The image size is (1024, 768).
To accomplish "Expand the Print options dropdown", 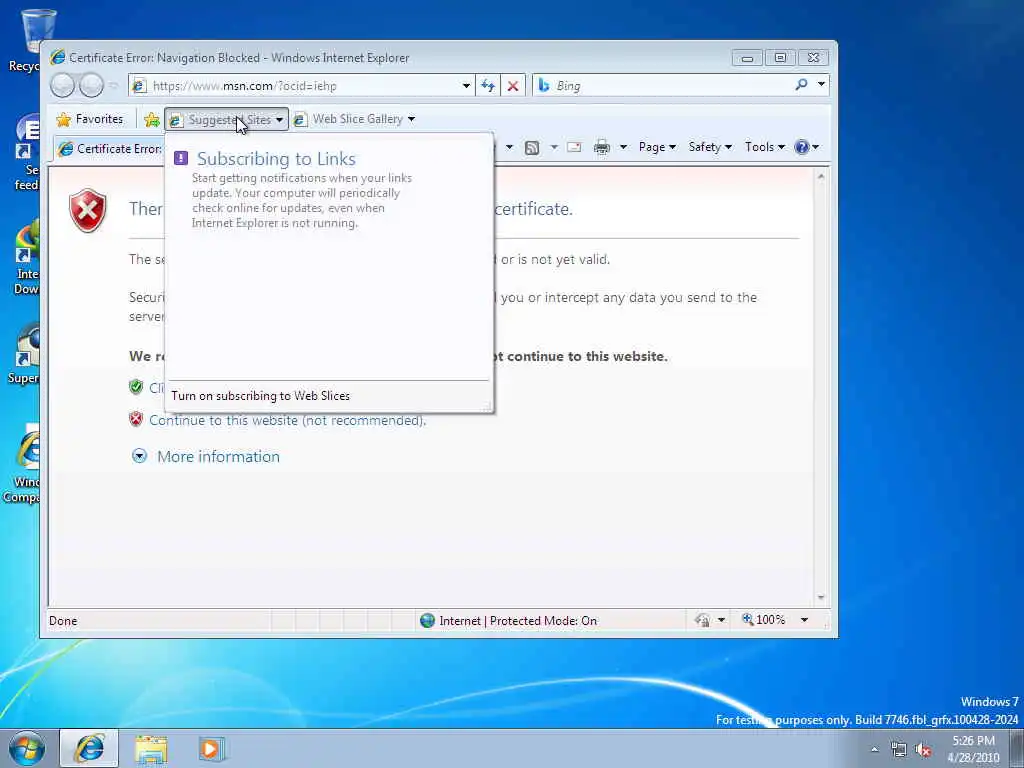I will click(x=623, y=148).
